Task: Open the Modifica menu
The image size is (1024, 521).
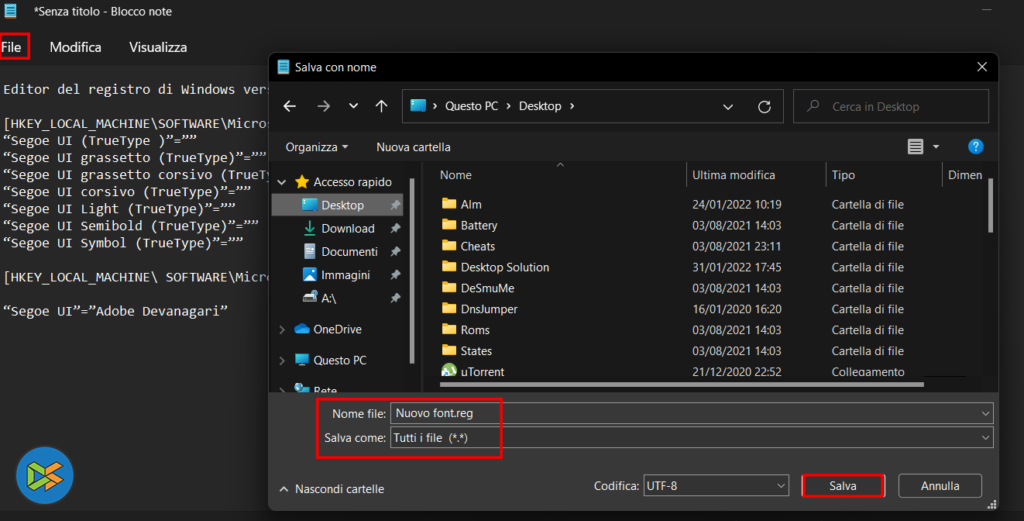Action: tap(75, 47)
